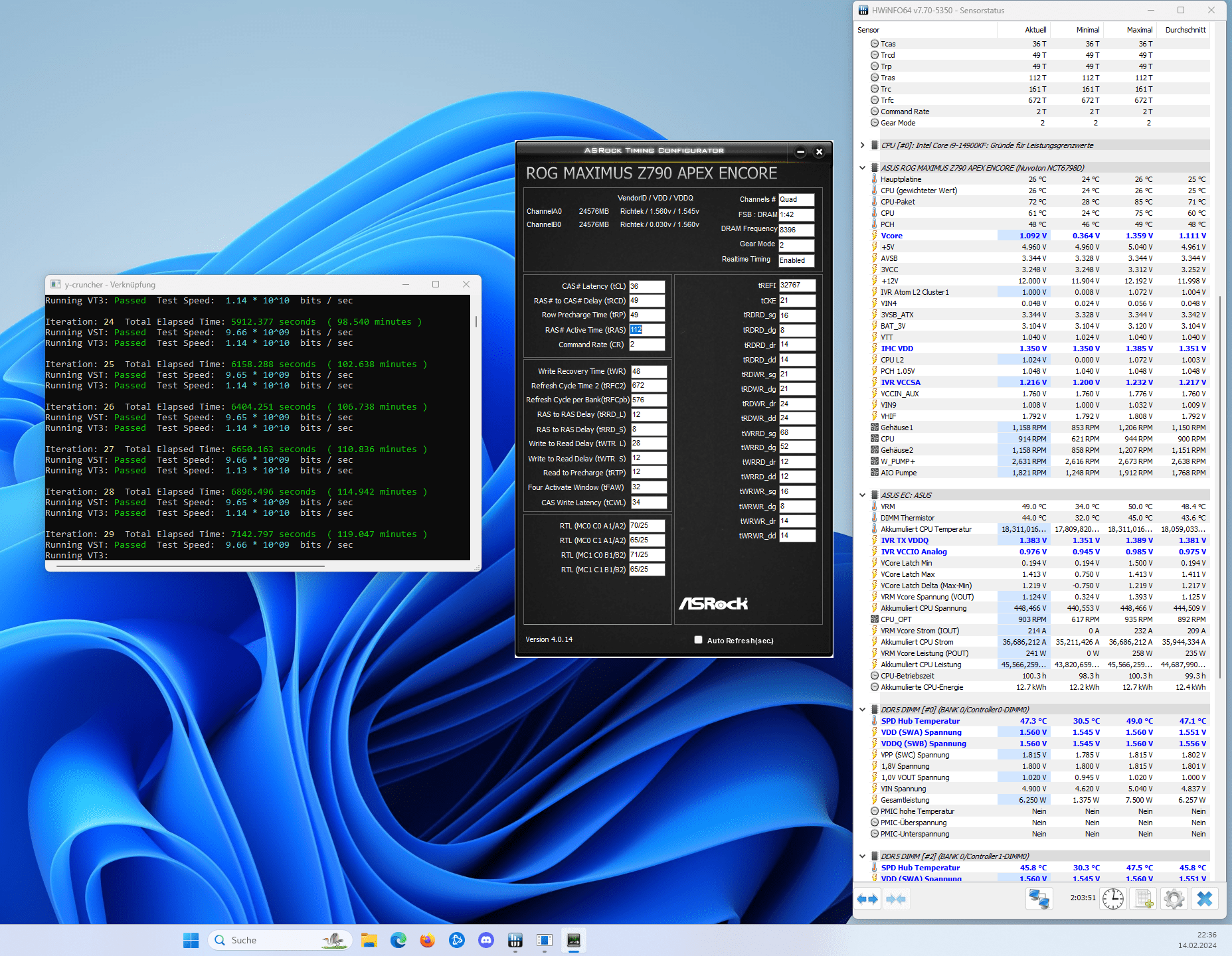Click the tRDWR_sg timing field

coord(797,374)
